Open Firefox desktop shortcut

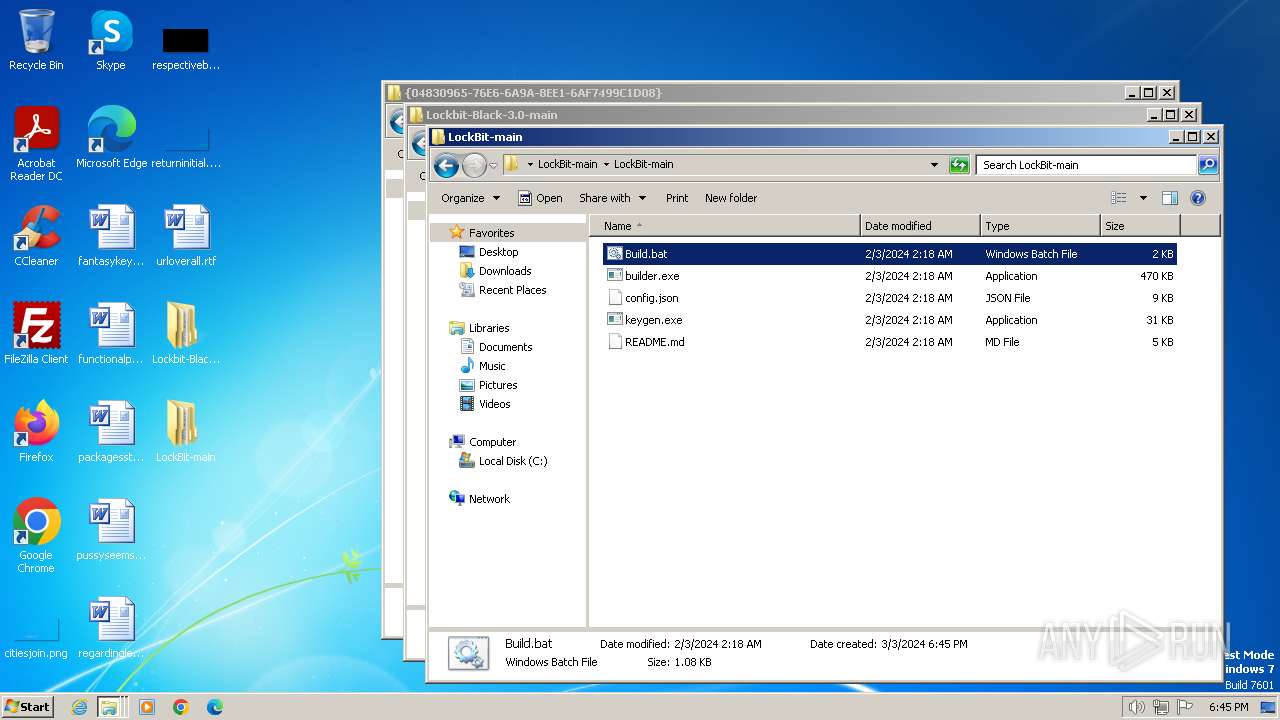point(36,432)
